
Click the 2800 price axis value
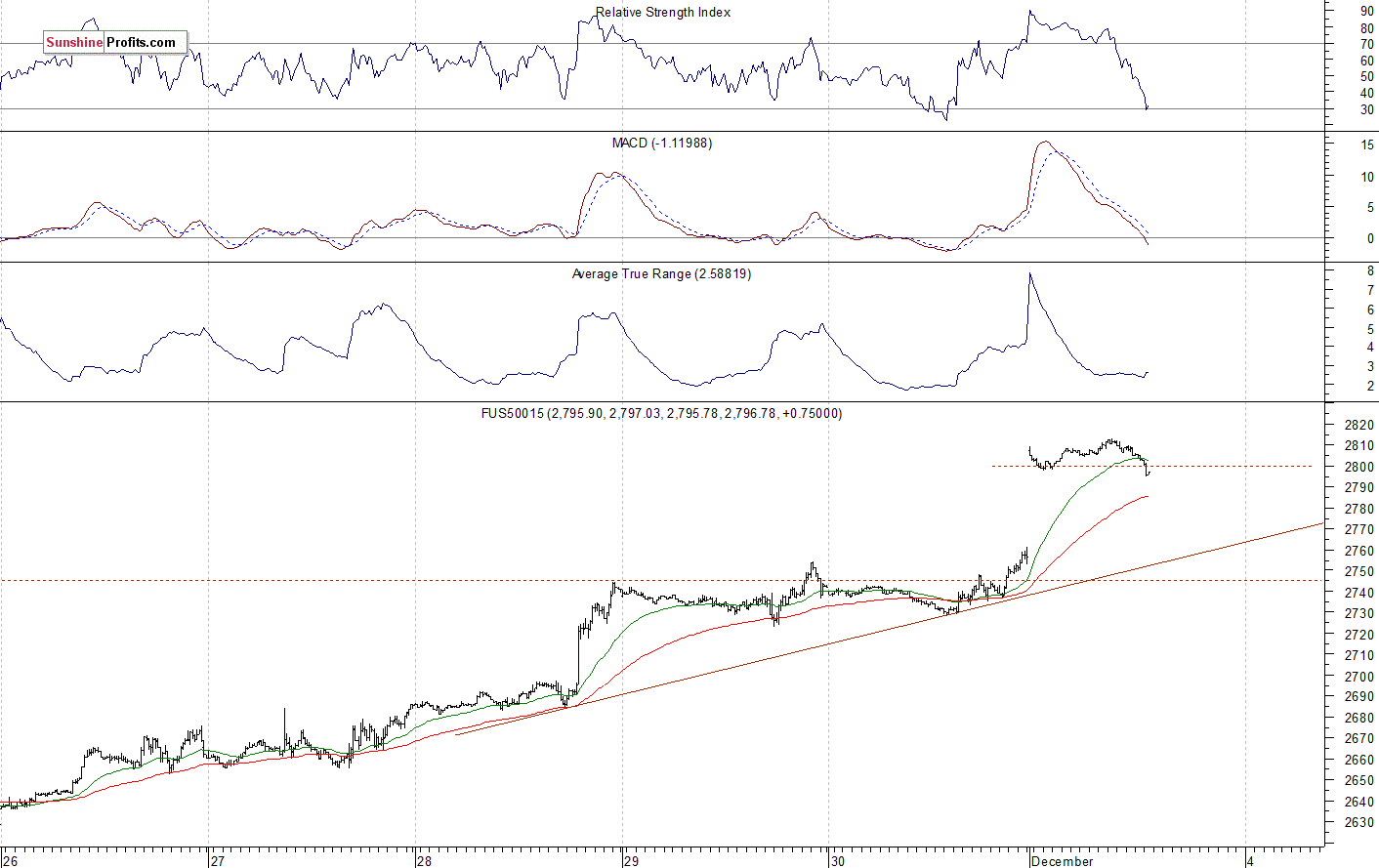(x=1359, y=467)
